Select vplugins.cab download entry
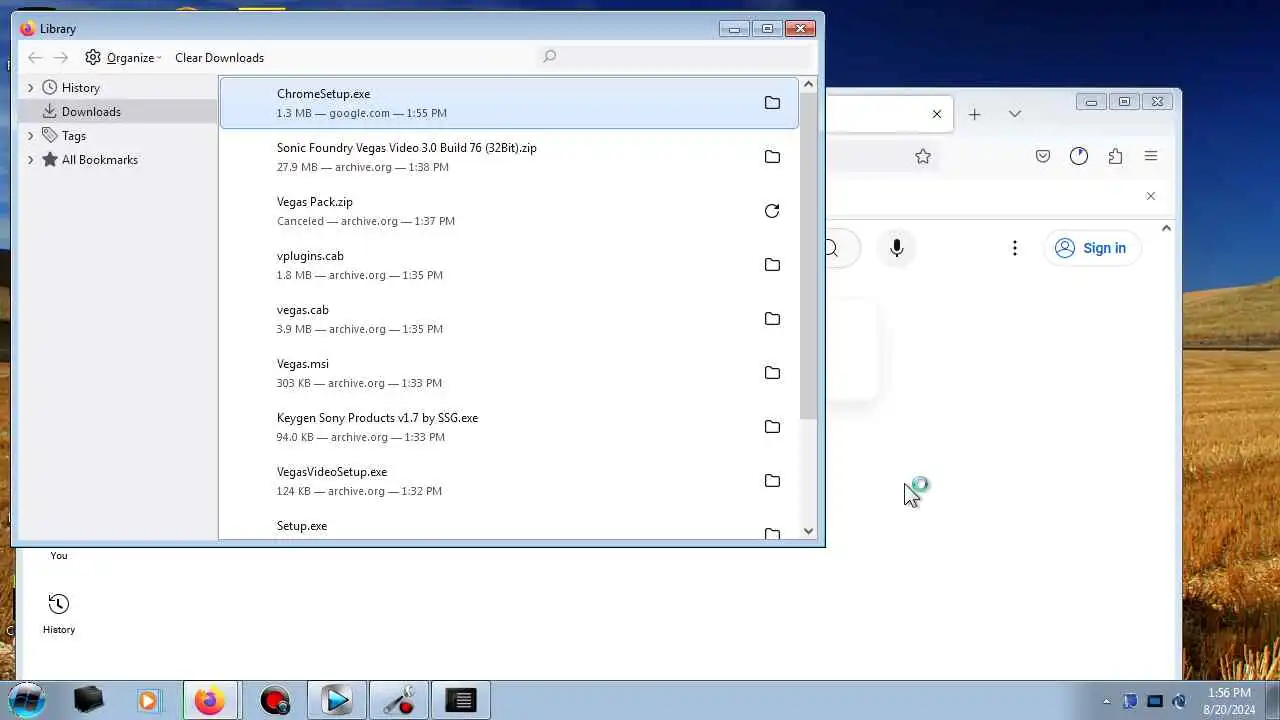Image resolution: width=1280 pixels, height=720 pixels. pyautogui.click(x=508, y=265)
